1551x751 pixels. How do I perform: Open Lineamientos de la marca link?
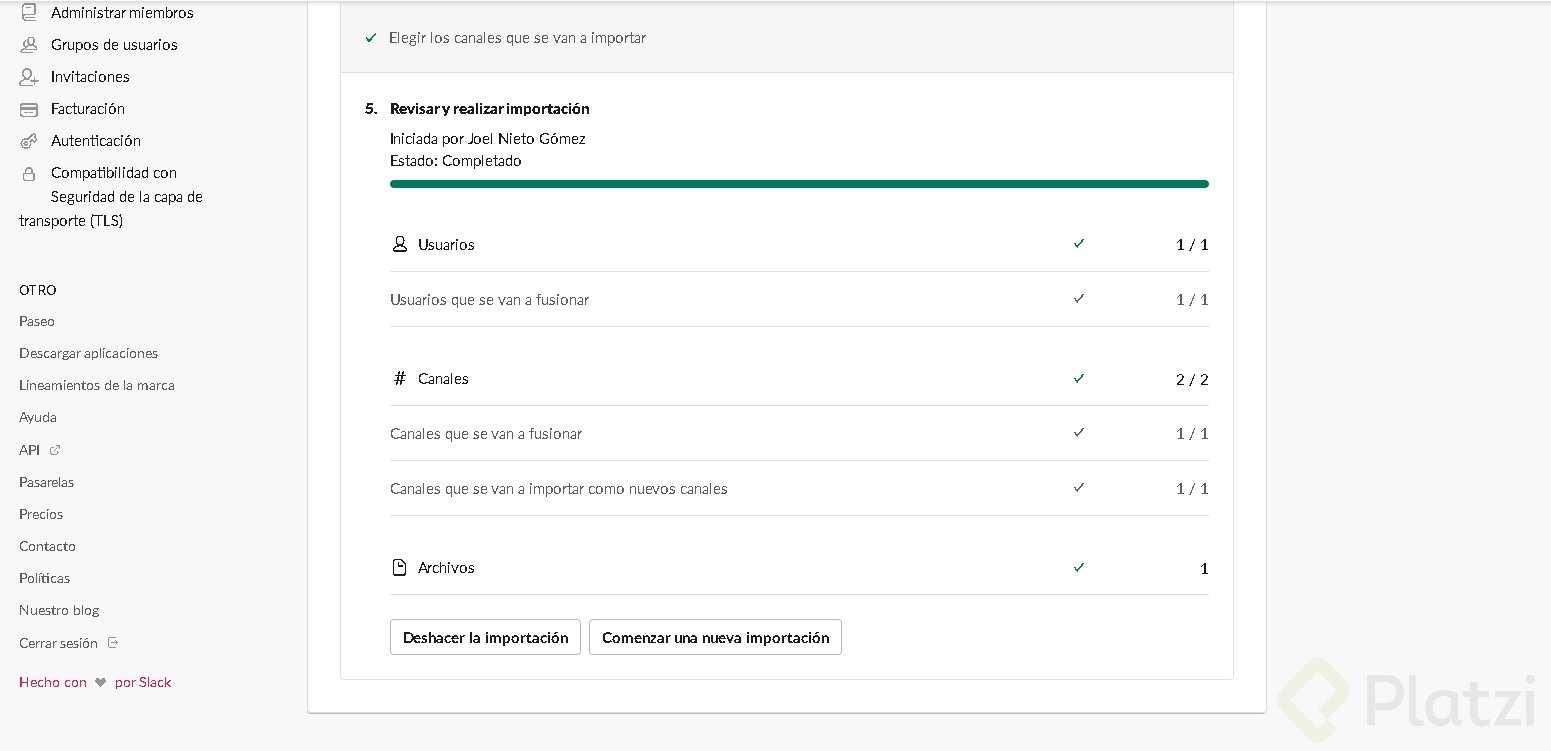point(96,385)
